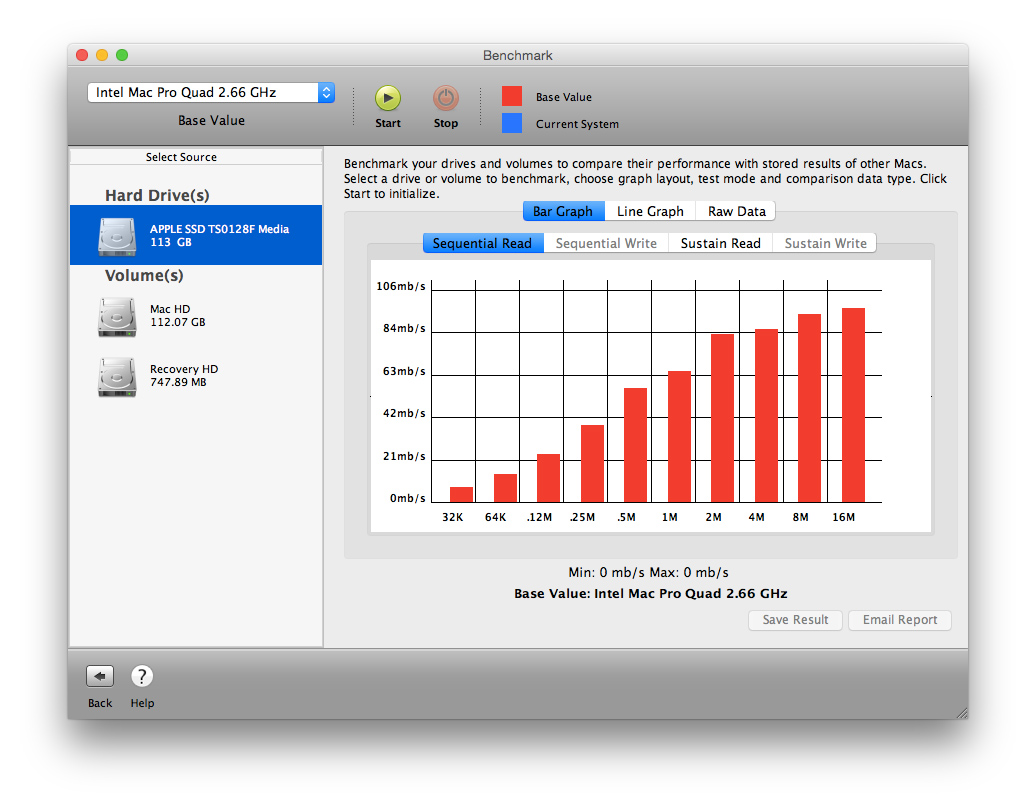Click the Hard Drive(s) section heading
The height and width of the screenshot is (811, 1036).
[x=157, y=196]
